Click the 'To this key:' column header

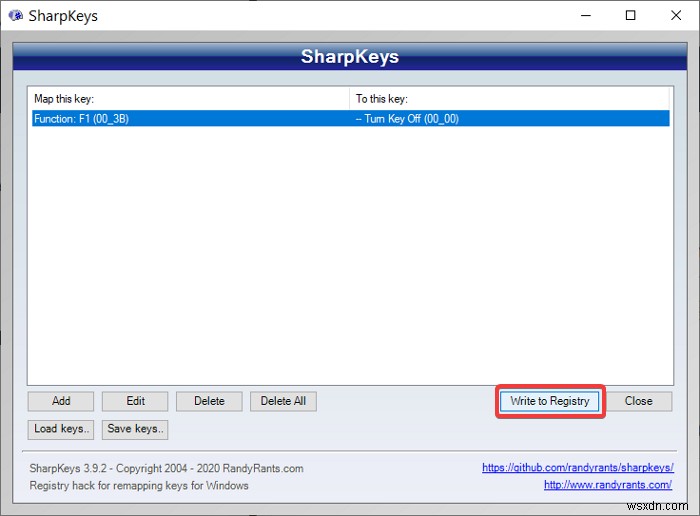click(x=509, y=99)
